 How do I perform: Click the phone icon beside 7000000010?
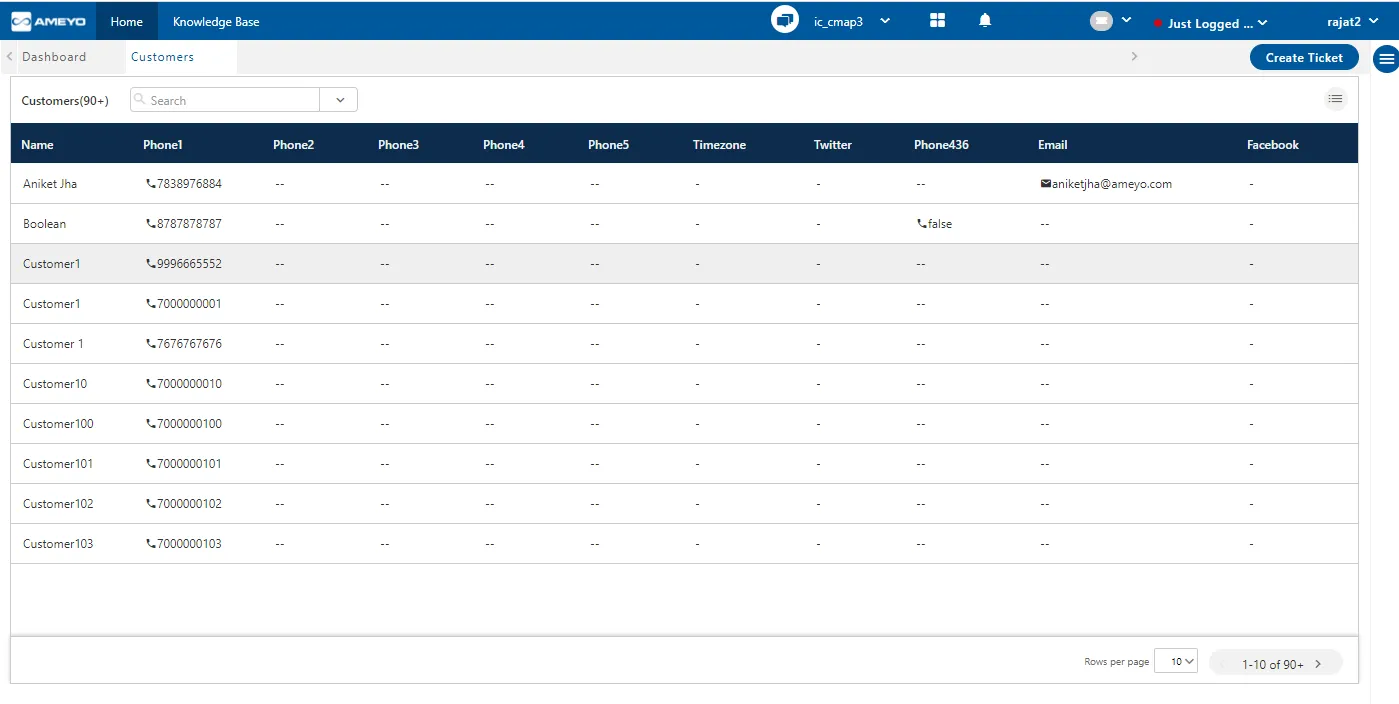[x=151, y=384]
